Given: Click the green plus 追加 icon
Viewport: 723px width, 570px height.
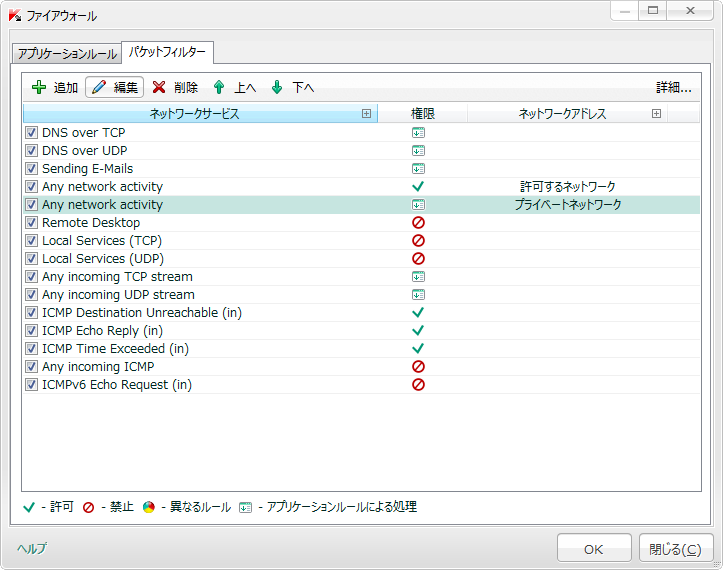Looking at the screenshot, I should 39,88.
